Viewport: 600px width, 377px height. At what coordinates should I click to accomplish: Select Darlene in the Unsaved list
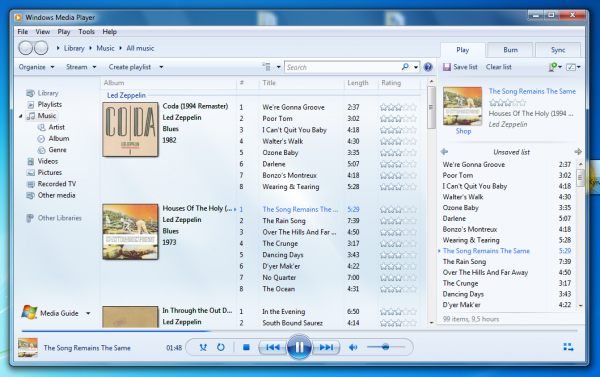point(454,219)
